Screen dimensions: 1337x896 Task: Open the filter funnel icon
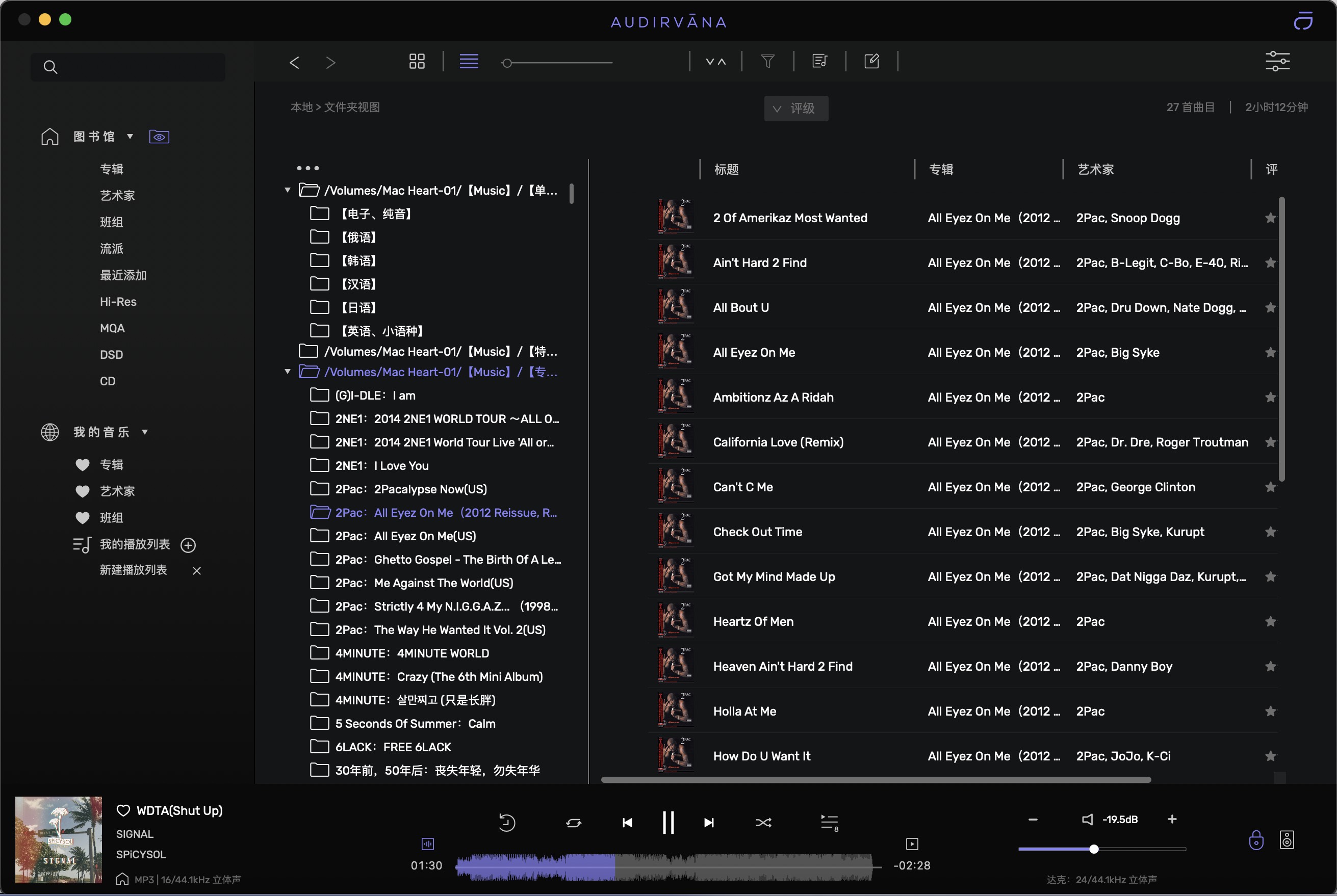pos(767,61)
